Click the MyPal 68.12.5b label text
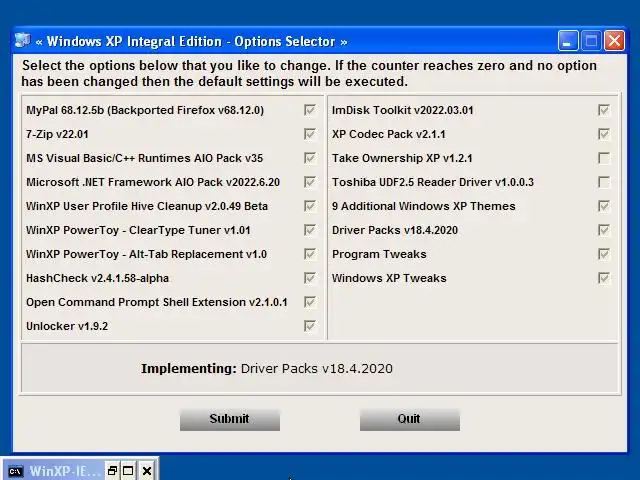Screen dimensions: 640x480 pos(145,110)
